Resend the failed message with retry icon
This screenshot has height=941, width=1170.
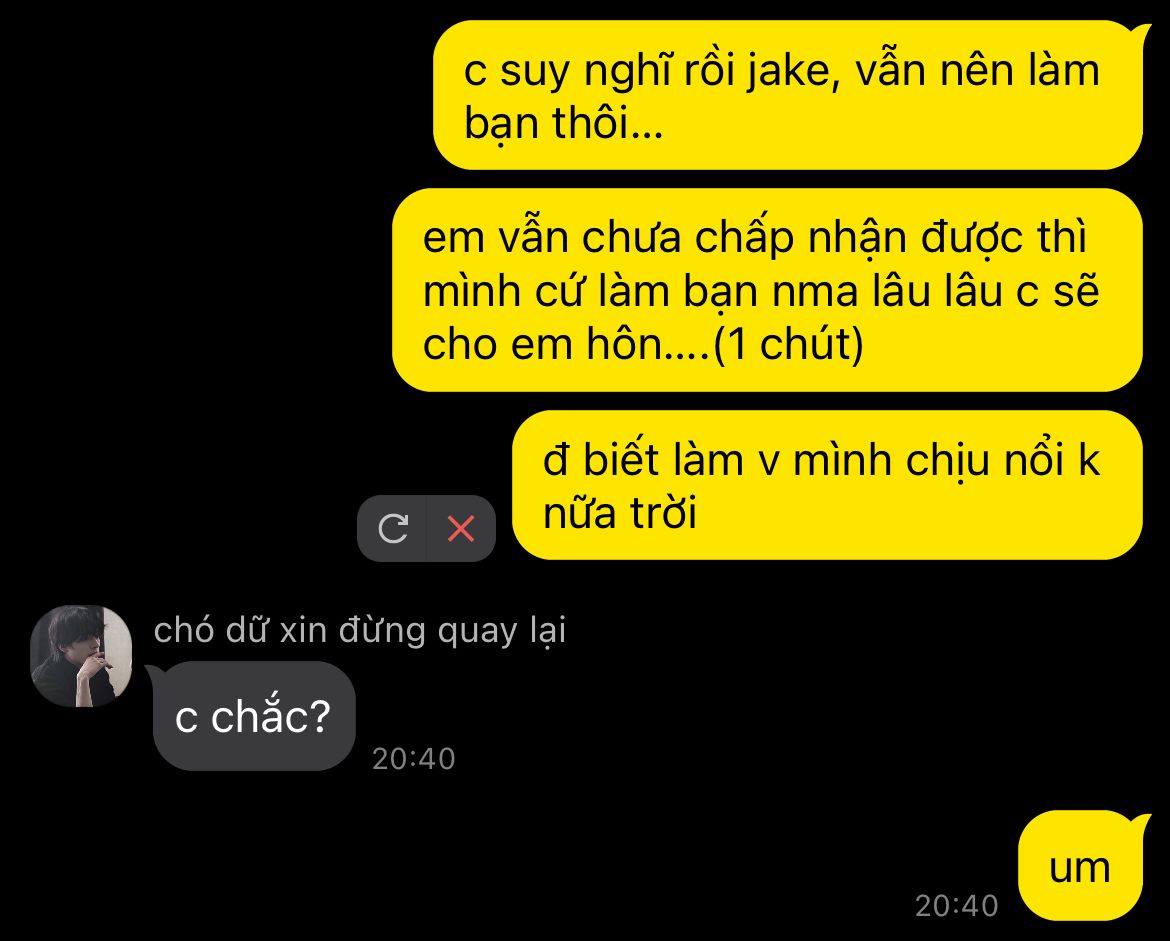(x=392, y=528)
